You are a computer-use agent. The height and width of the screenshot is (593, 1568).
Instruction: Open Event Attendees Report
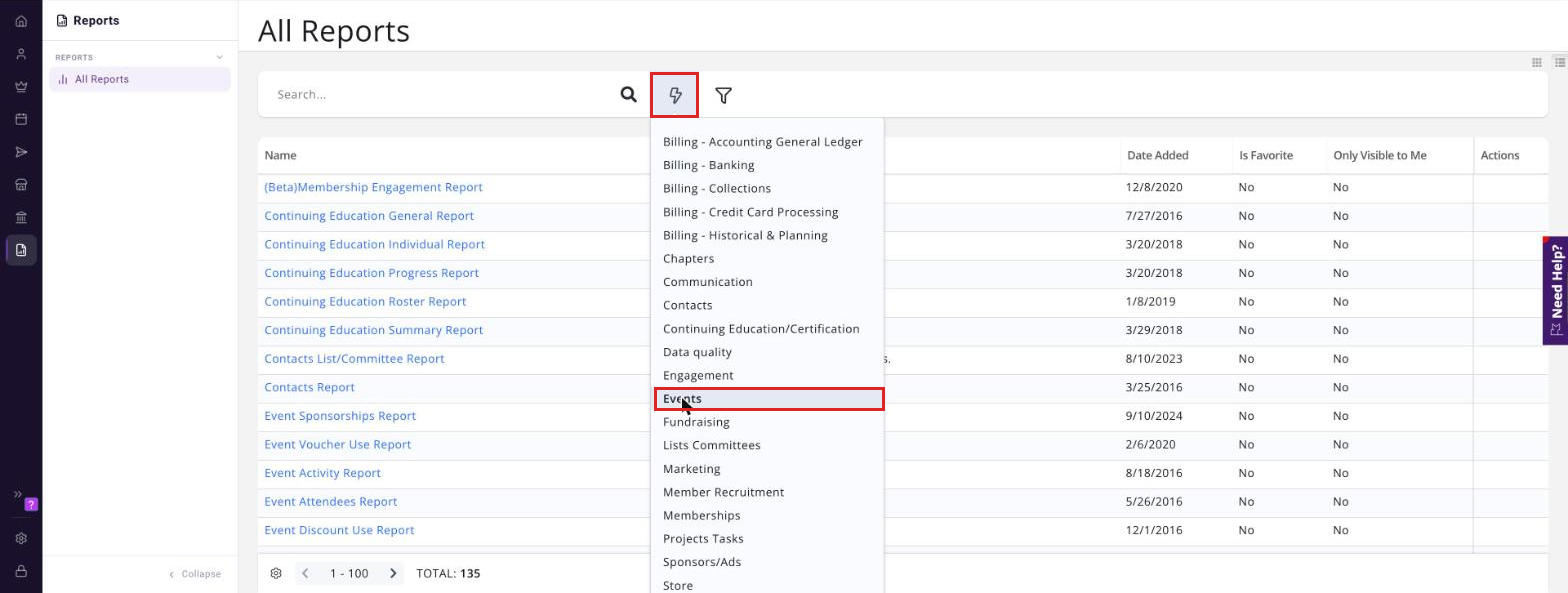tap(330, 501)
